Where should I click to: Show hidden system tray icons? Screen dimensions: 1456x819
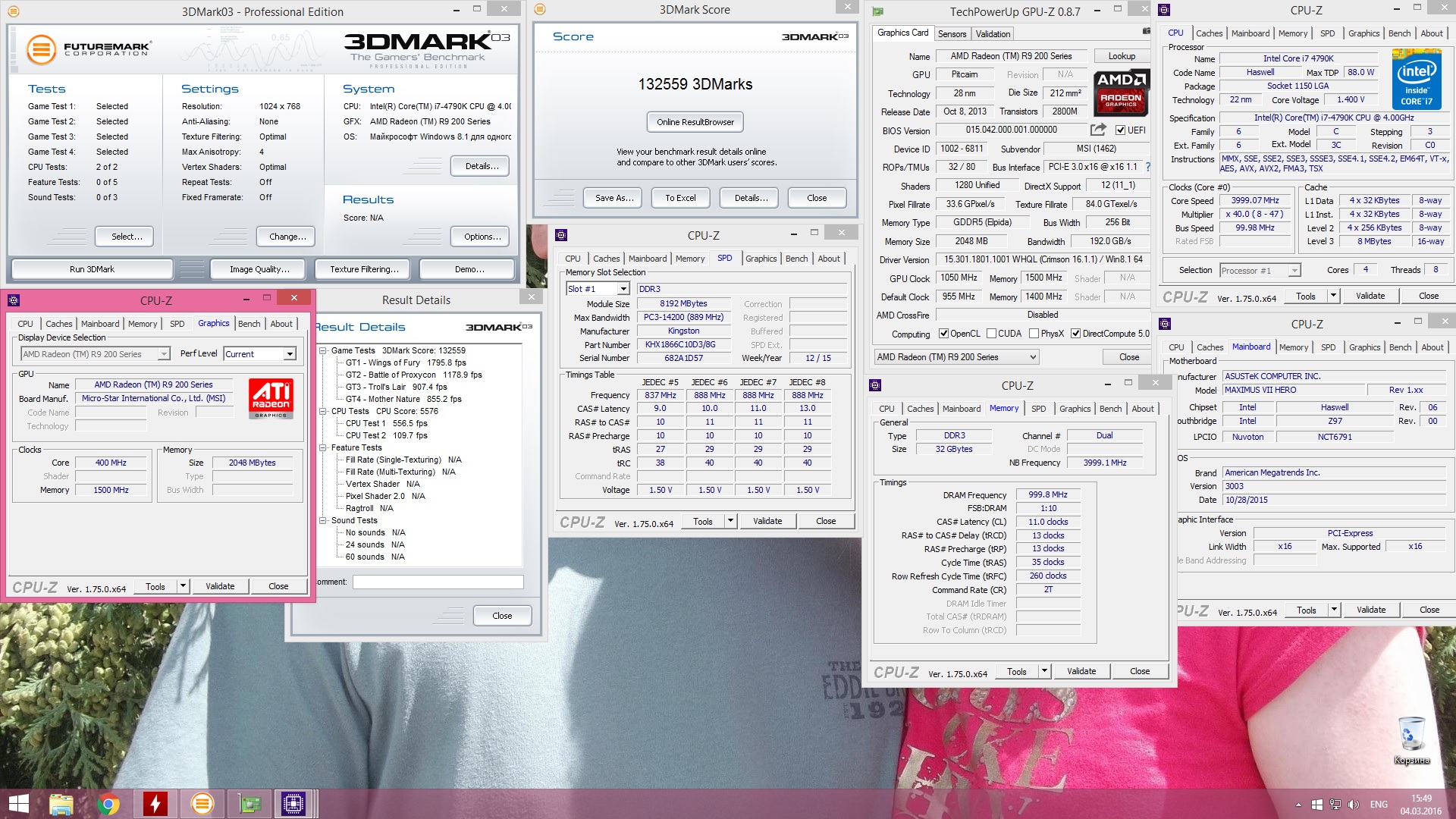pyautogui.click(x=1298, y=805)
